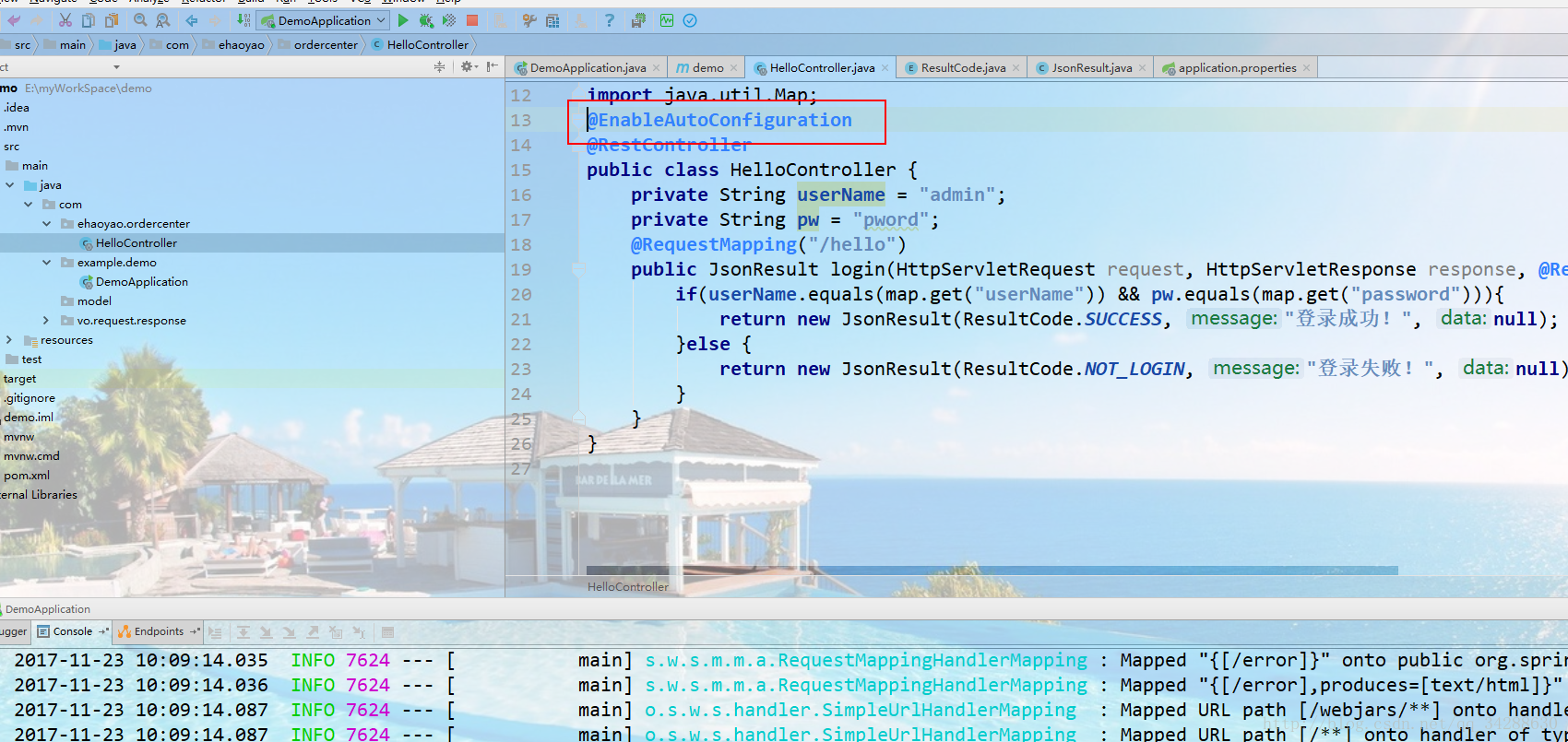Viewport: 1568px width, 742px height.
Task: Close the HelloController.java tab
Action: coord(885,68)
